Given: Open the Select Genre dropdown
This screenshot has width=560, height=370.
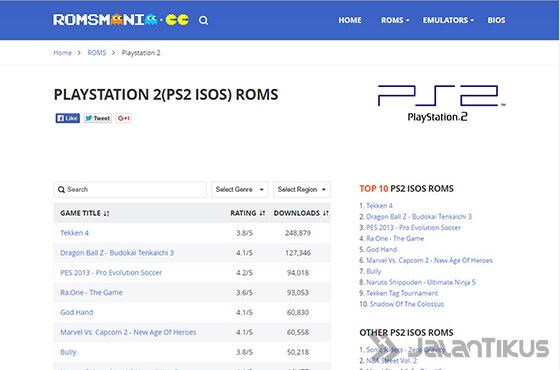Looking at the screenshot, I should point(240,189).
